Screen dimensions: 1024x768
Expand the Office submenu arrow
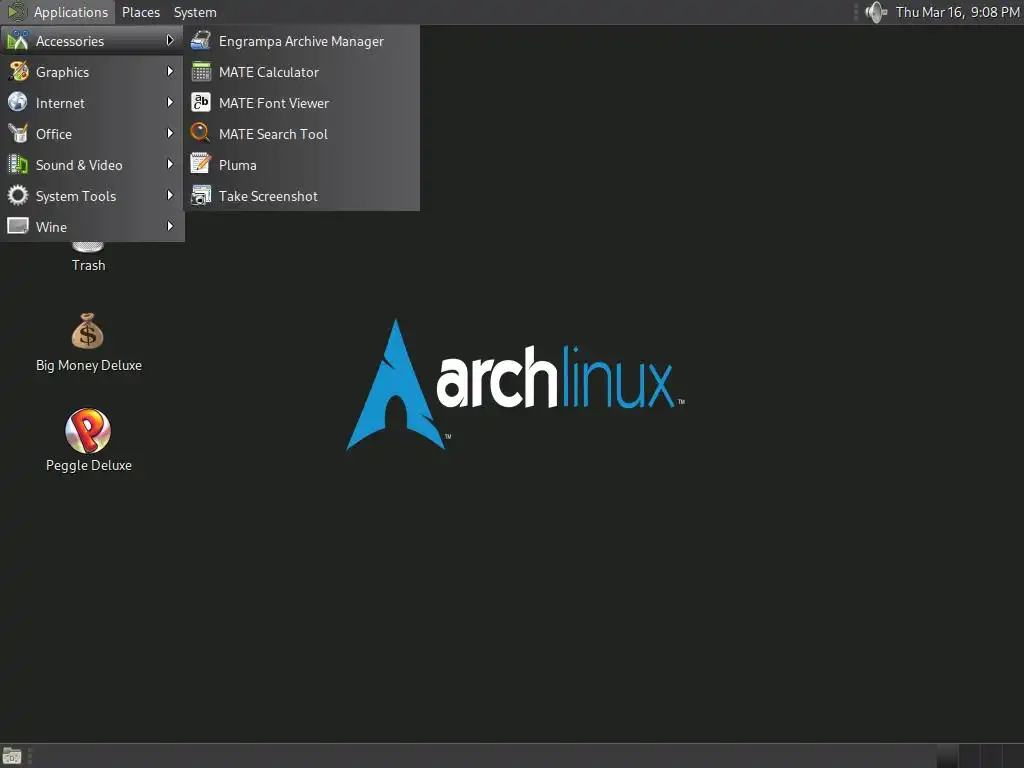pyautogui.click(x=170, y=133)
